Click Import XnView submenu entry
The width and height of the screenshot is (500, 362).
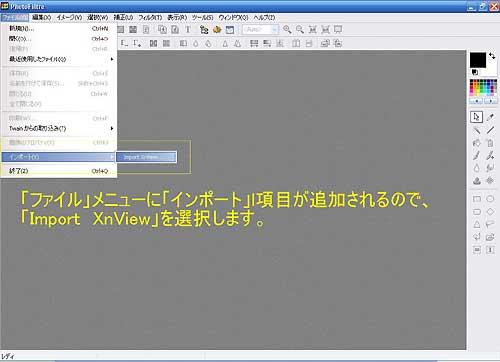click(146, 157)
